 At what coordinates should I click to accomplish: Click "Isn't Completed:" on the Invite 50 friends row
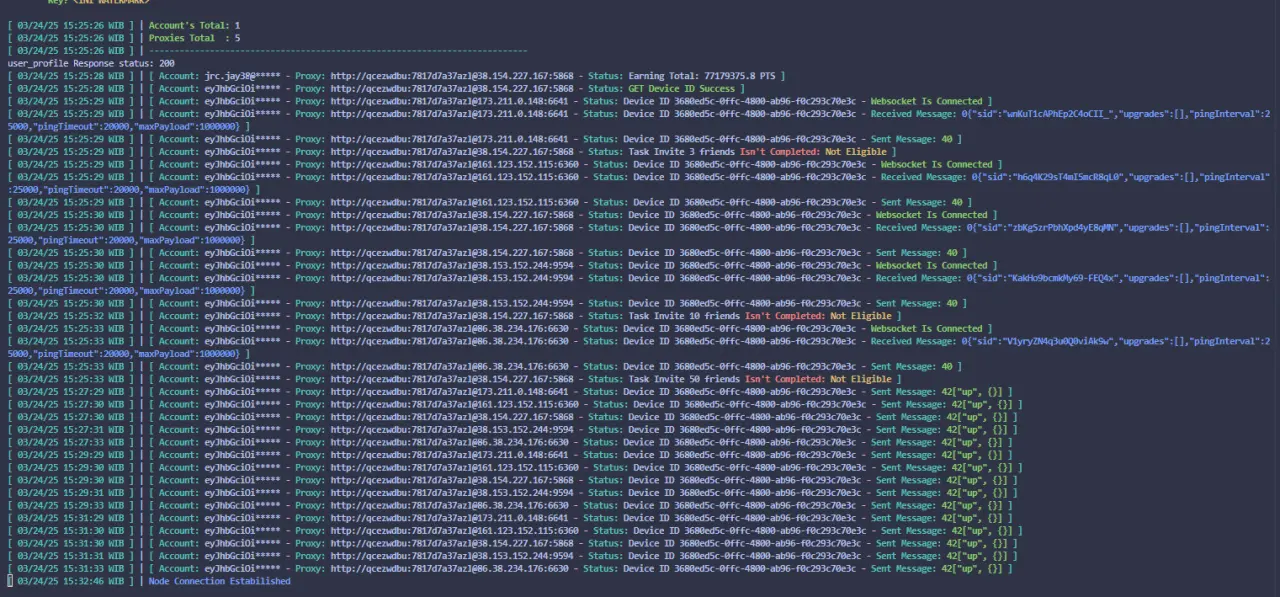(785, 379)
